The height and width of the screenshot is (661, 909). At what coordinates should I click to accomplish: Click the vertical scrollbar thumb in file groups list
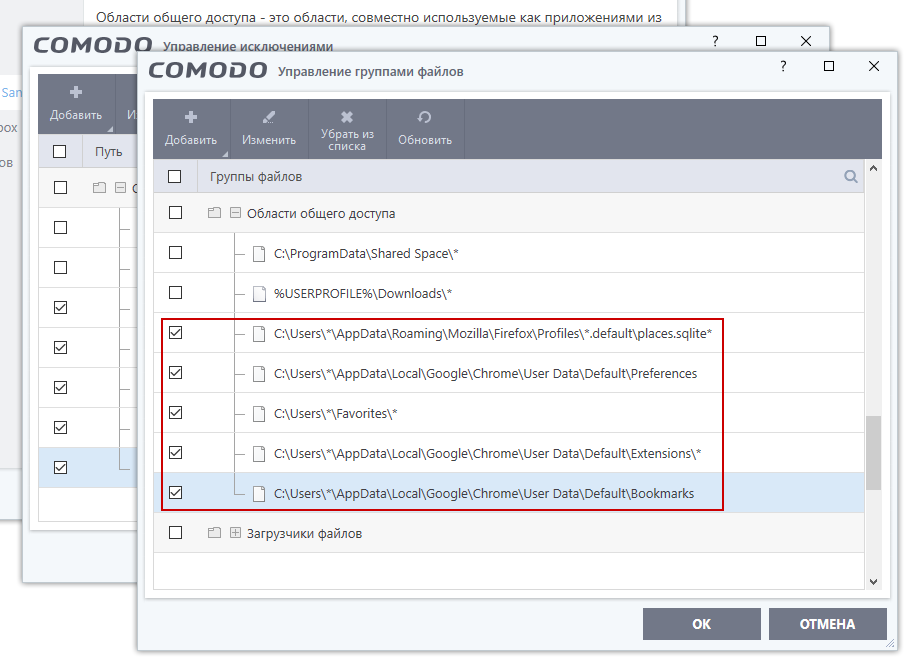tap(874, 453)
